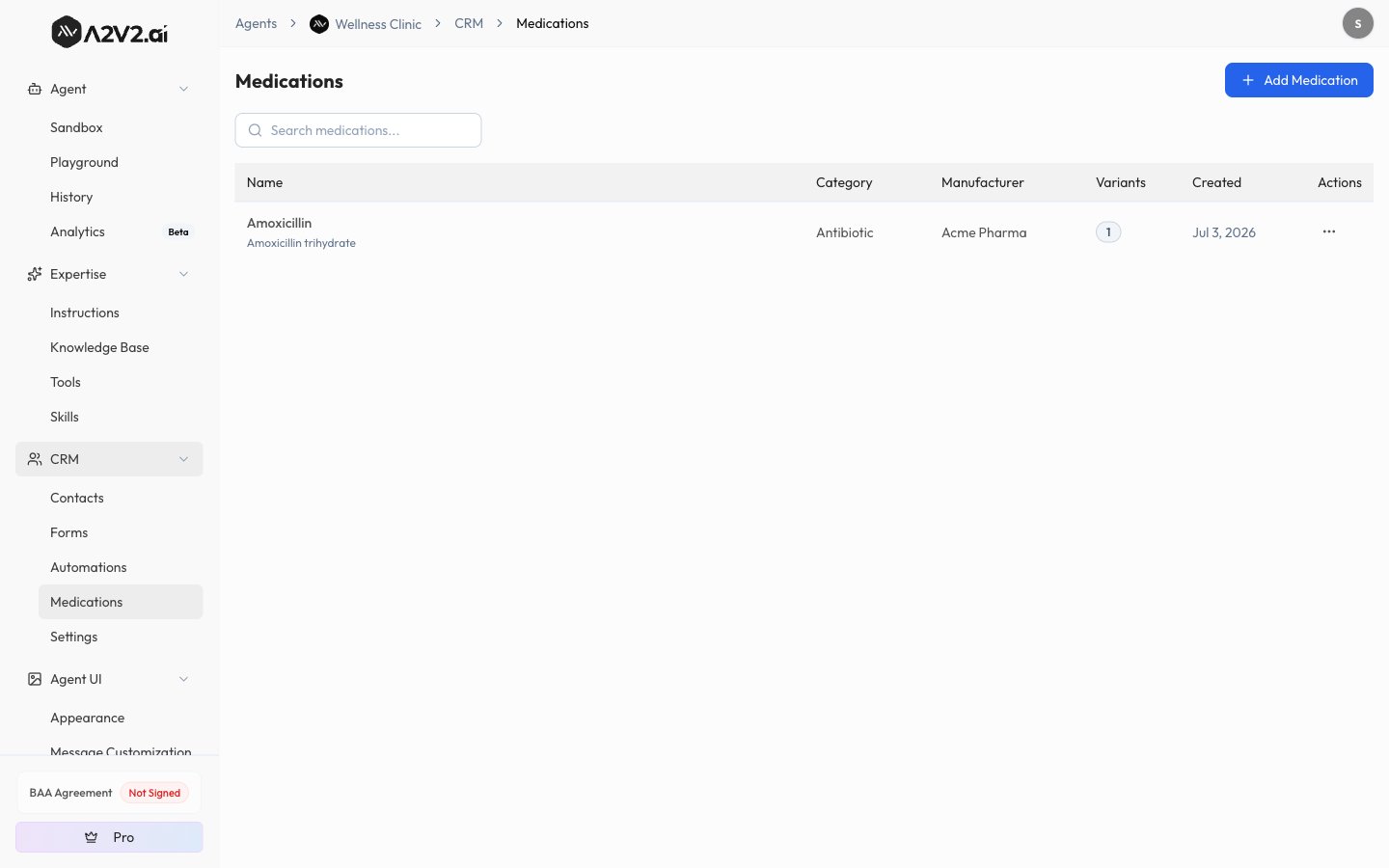Click the Pro plan button
Viewport: 1389px width, 868px height.
pyautogui.click(x=109, y=837)
